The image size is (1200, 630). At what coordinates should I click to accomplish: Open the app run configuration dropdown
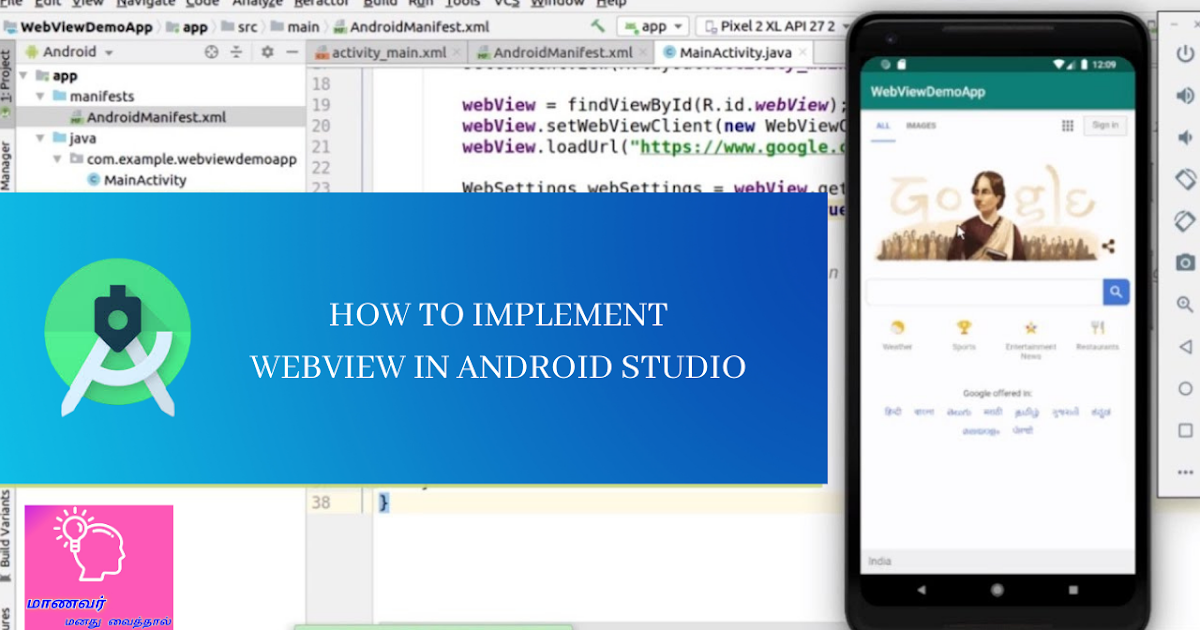click(x=653, y=26)
